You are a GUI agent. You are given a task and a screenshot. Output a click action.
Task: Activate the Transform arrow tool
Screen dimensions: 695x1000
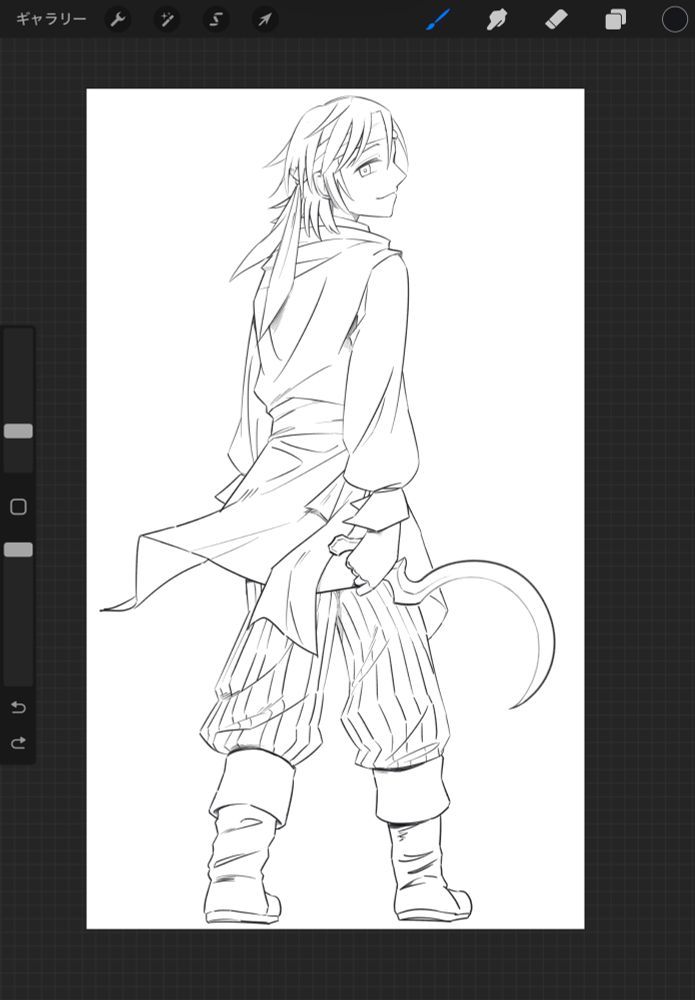tap(265, 20)
